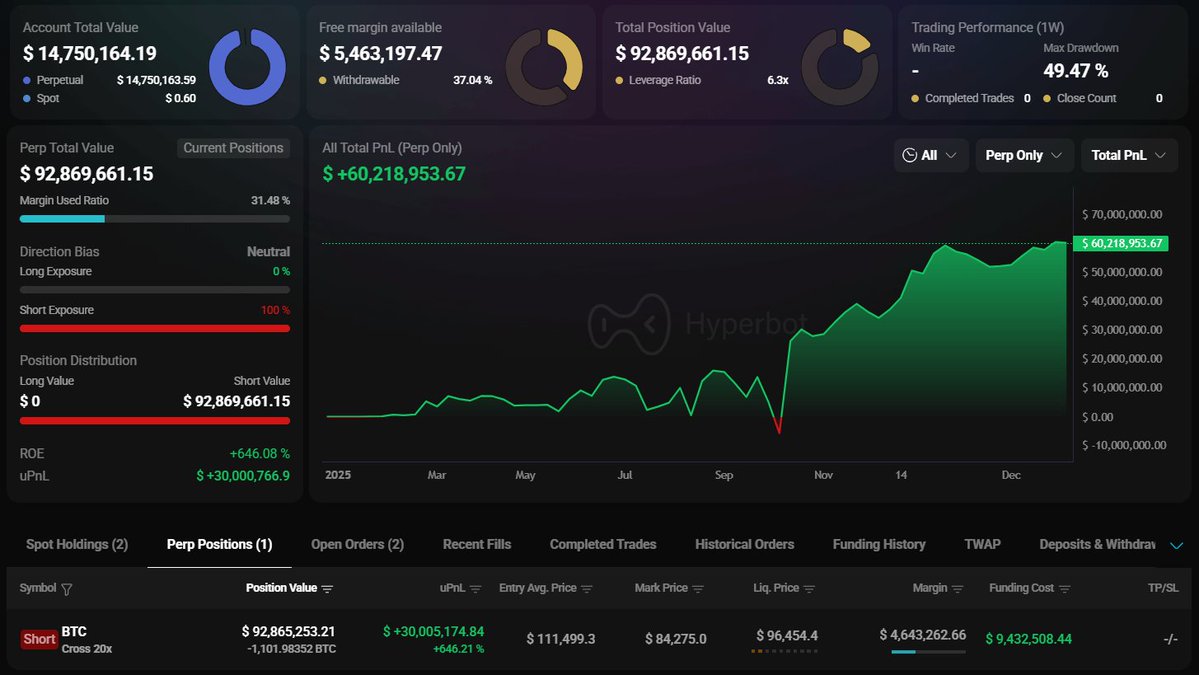Click the BTC uPnL $+30,005,174.84
Viewport: 1199px width, 675px height.
pos(434,631)
